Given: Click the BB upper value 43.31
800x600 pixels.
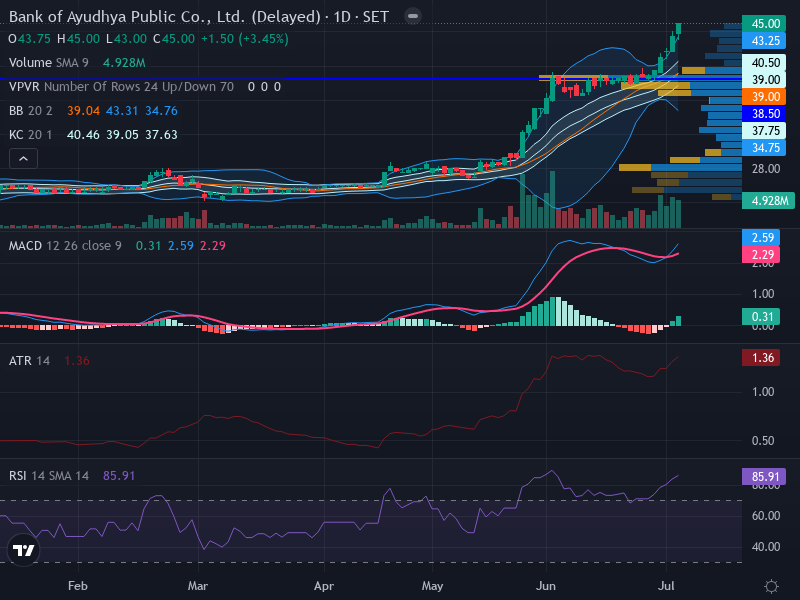Looking at the screenshot, I should [x=122, y=111].
